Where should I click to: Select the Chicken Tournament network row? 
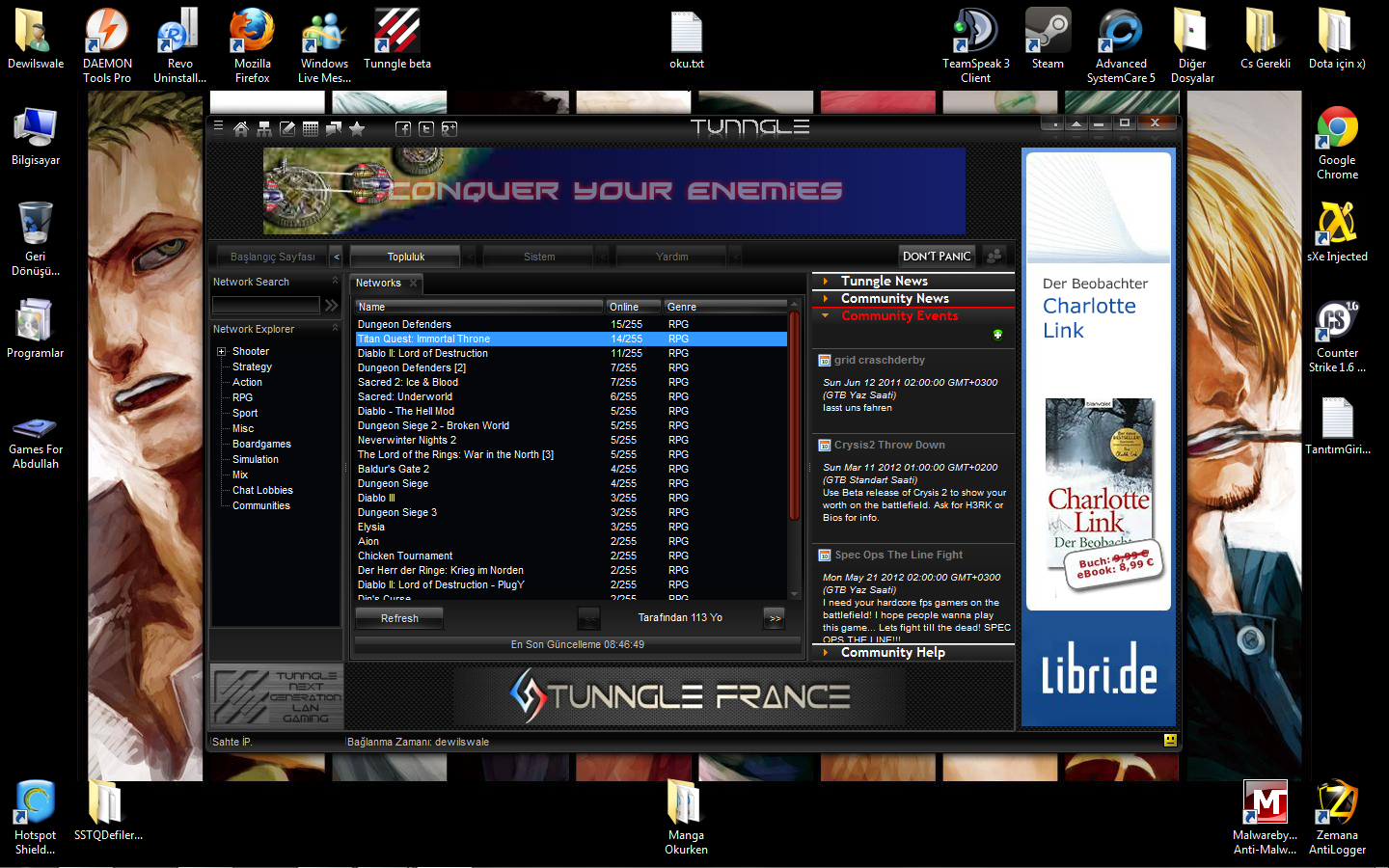(571, 556)
